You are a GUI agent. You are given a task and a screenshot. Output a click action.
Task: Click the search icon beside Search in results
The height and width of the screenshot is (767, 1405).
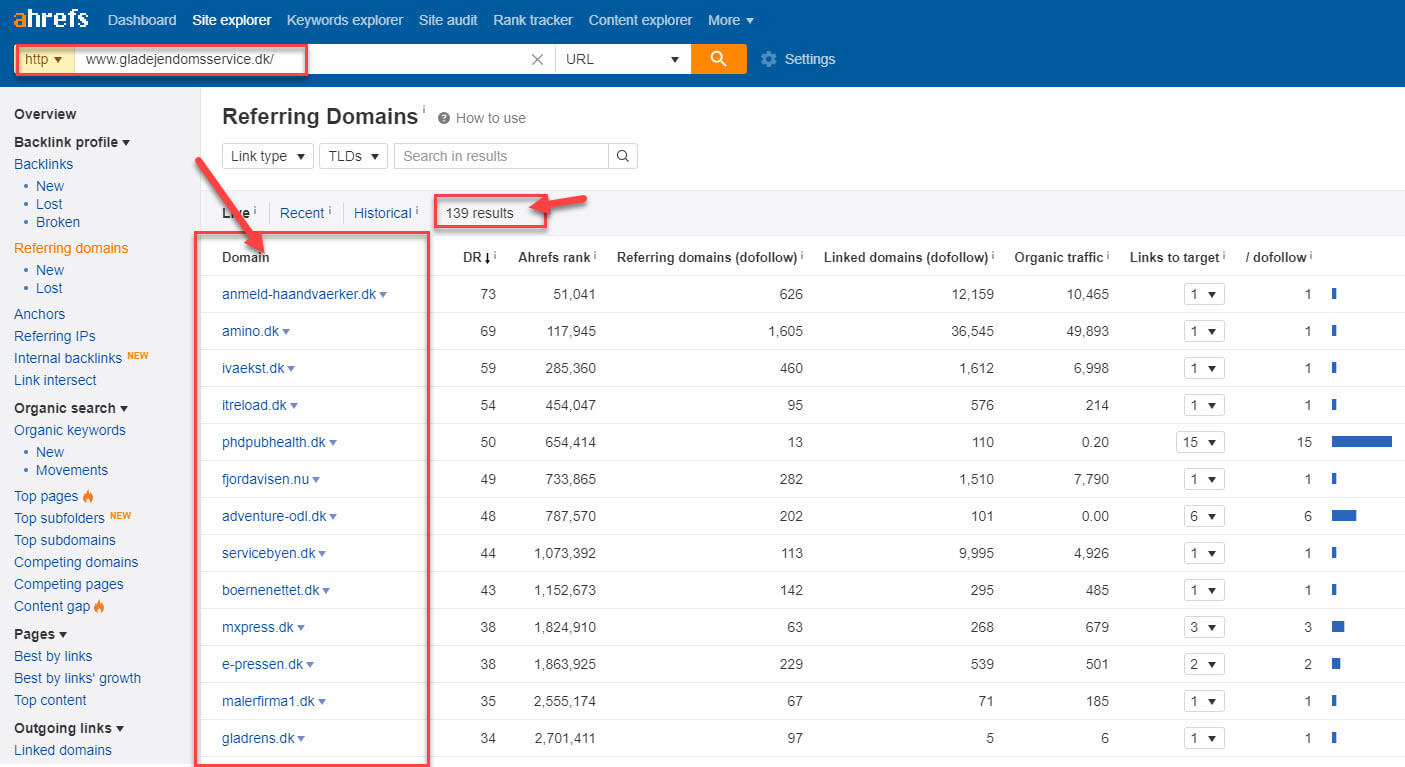622,156
